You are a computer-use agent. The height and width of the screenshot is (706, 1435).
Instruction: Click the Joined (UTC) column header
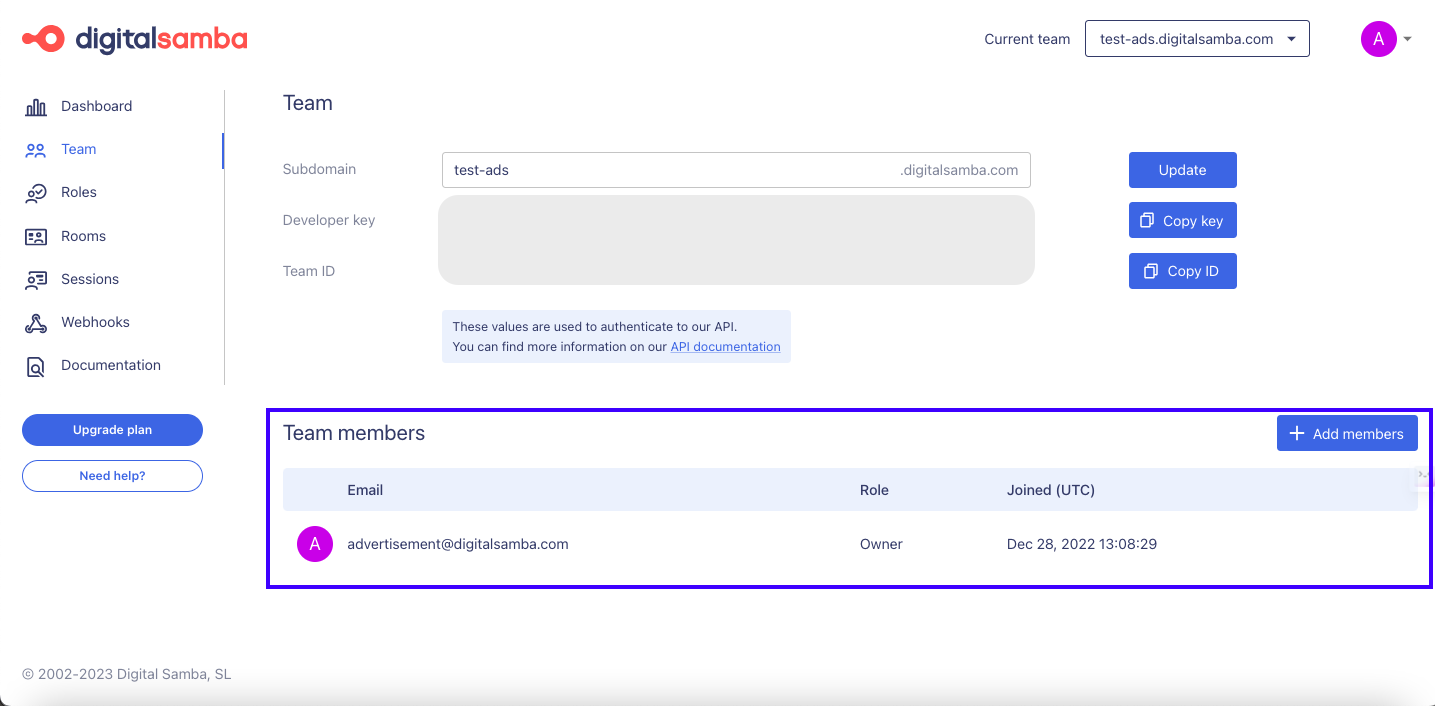pos(1051,490)
